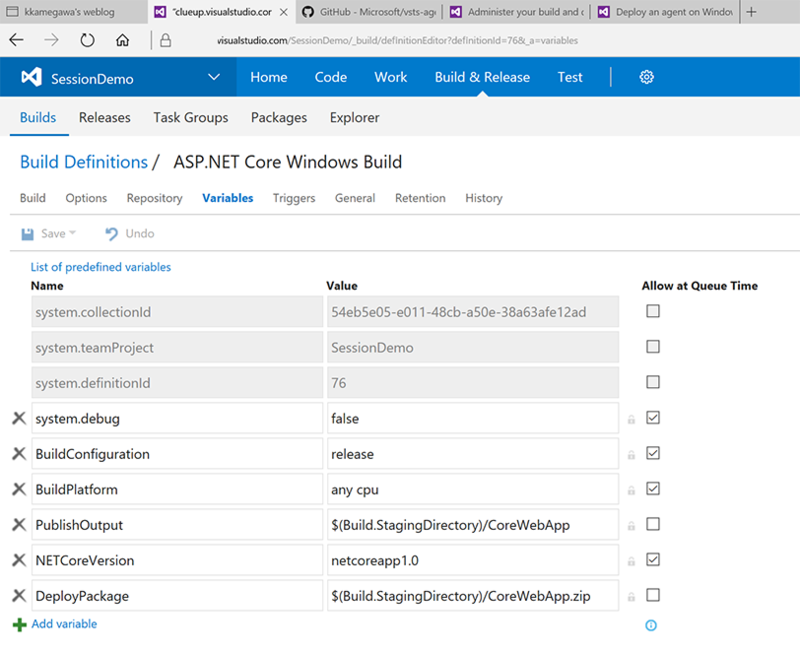Click the browser back arrow
The image size is (800, 653).
[16, 40]
